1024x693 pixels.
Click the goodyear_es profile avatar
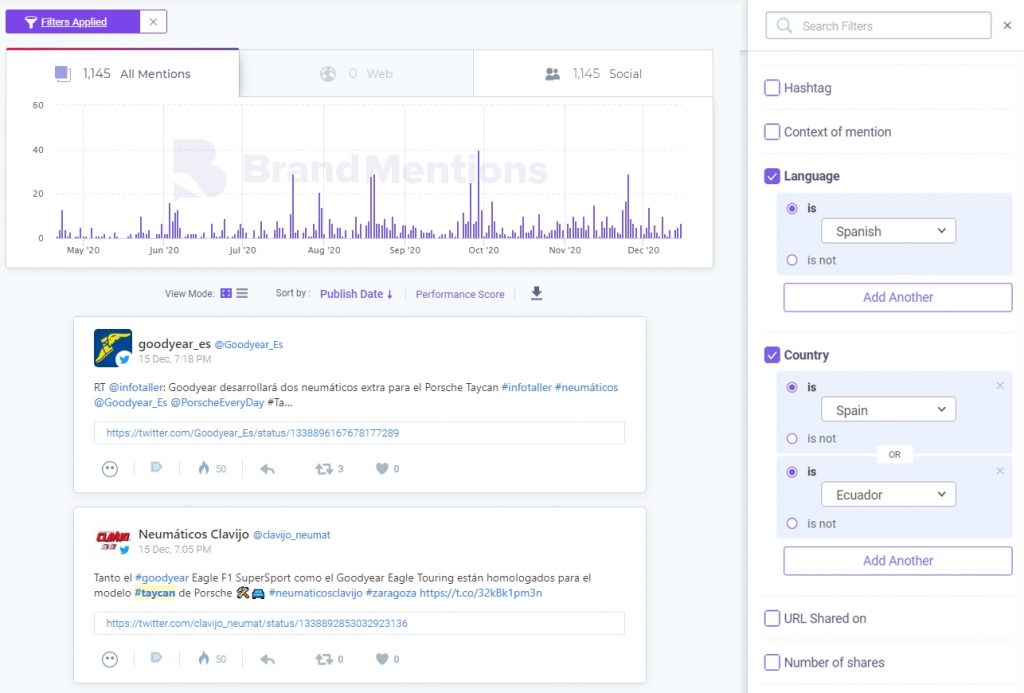point(113,348)
